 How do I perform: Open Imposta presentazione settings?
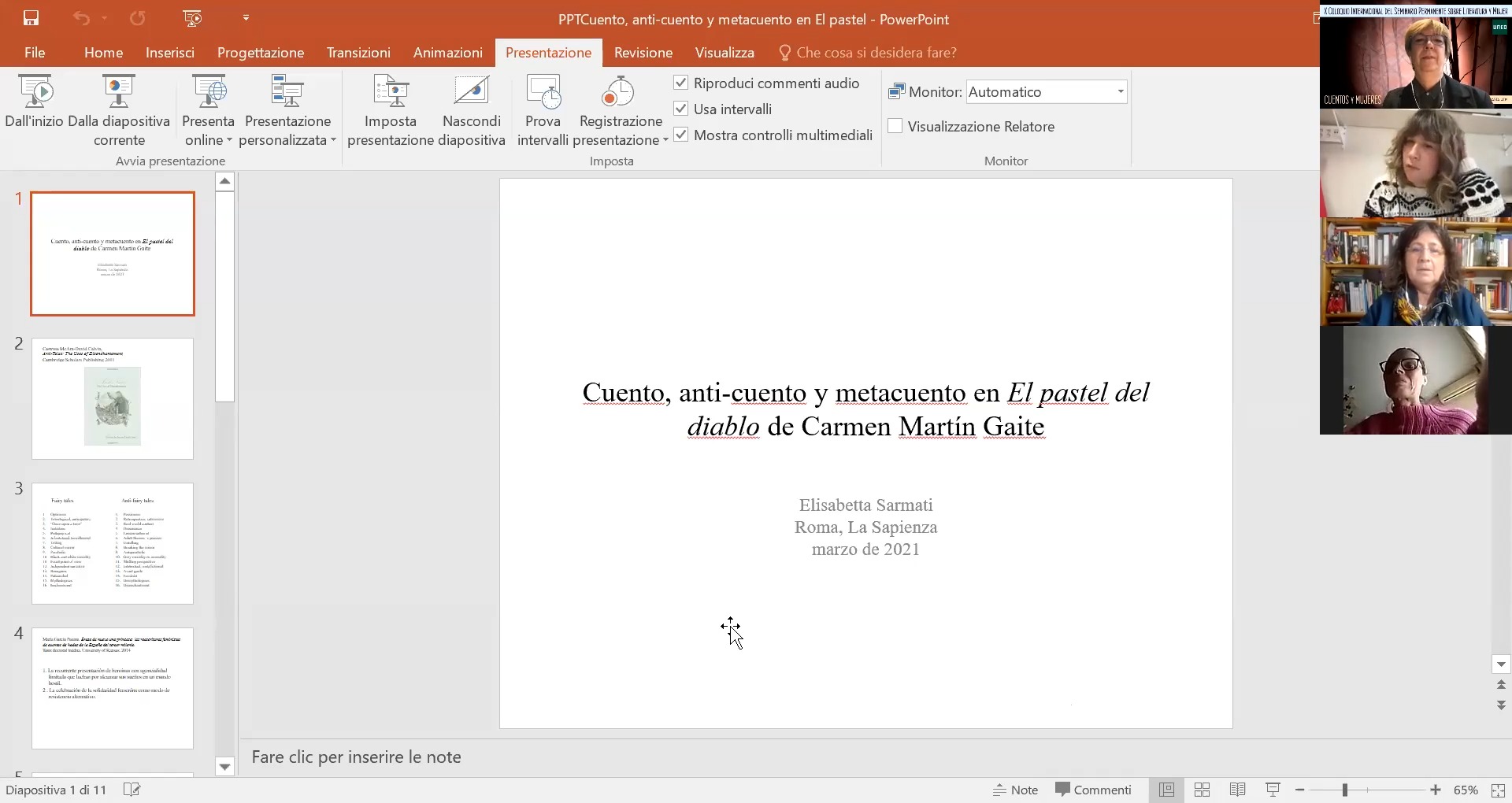tap(391, 110)
